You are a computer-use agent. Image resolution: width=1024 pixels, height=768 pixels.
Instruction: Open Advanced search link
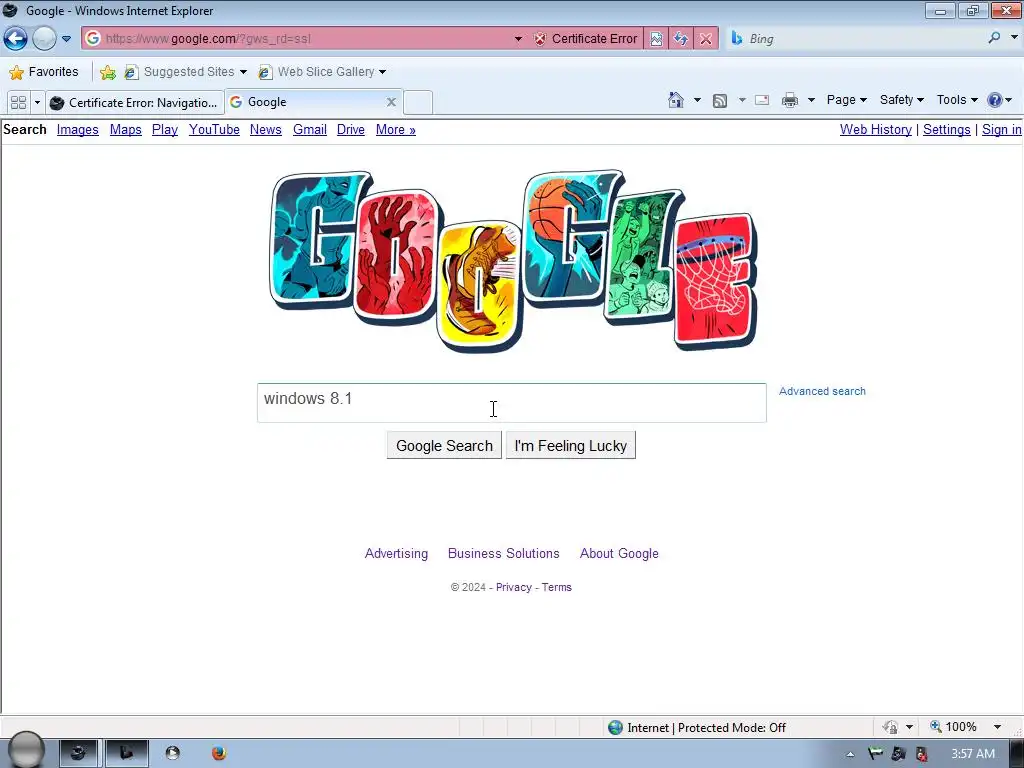[x=822, y=391]
